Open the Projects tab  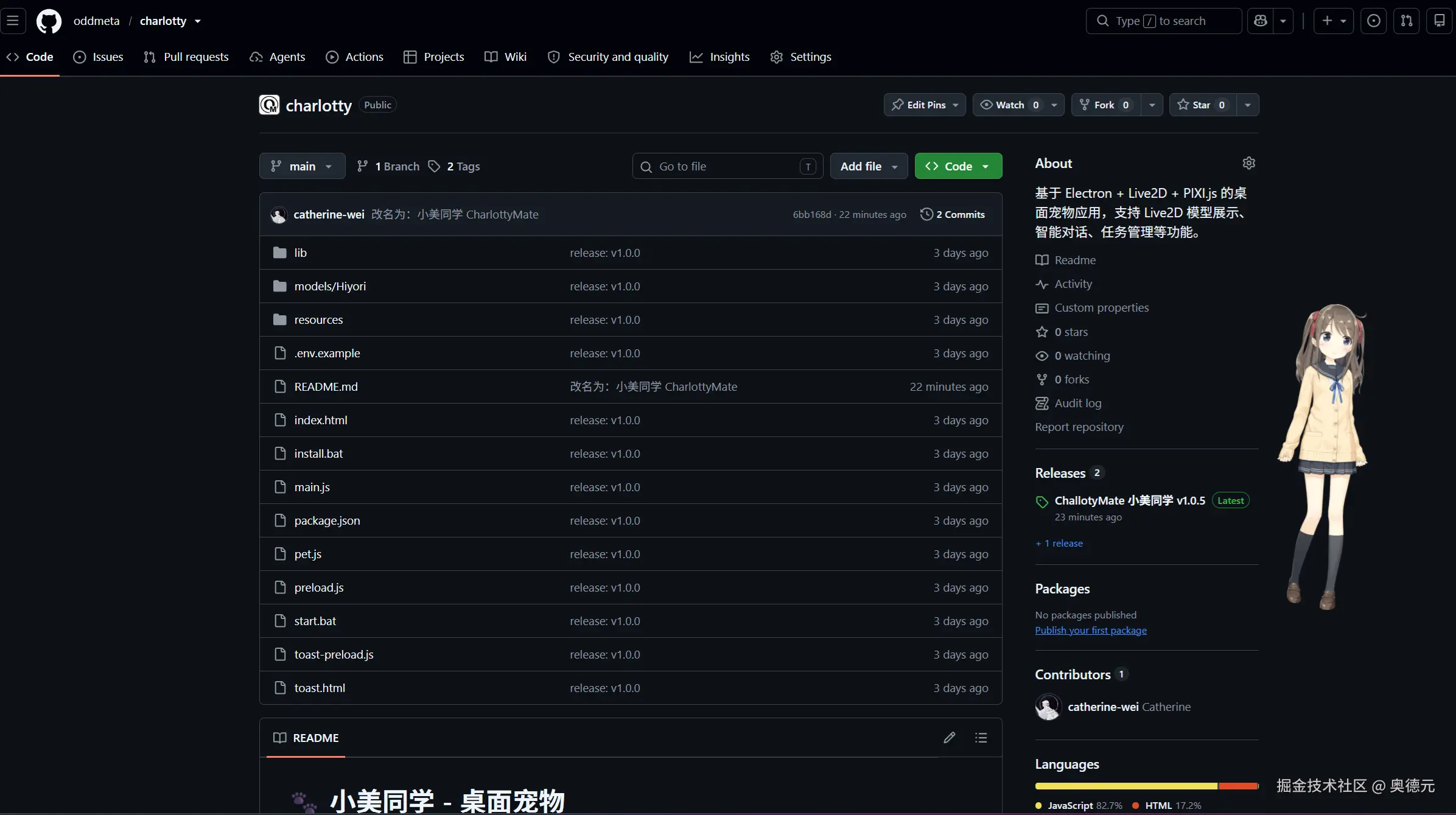pos(434,57)
